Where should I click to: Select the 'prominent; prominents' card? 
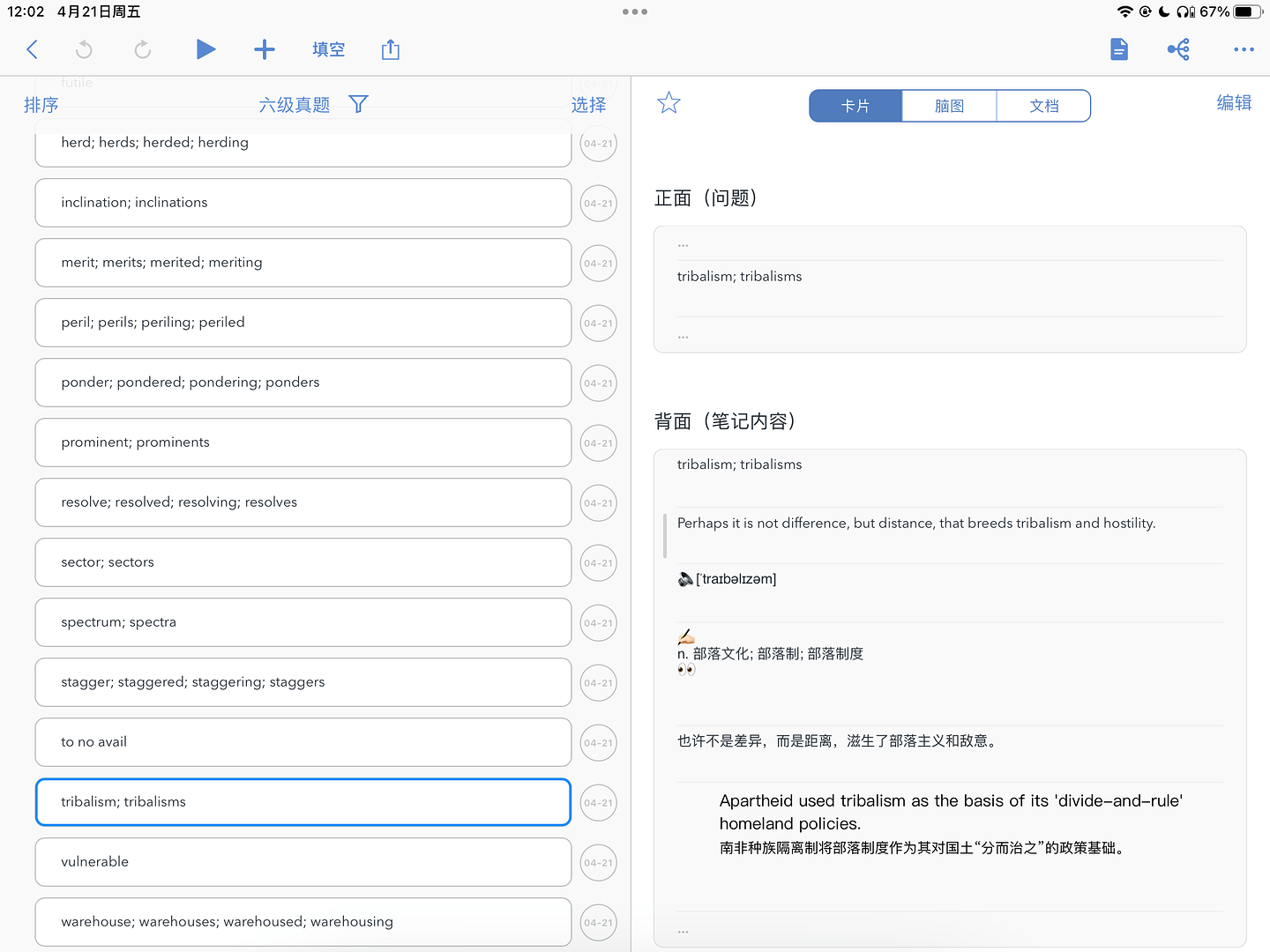click(x=303, y=443)
